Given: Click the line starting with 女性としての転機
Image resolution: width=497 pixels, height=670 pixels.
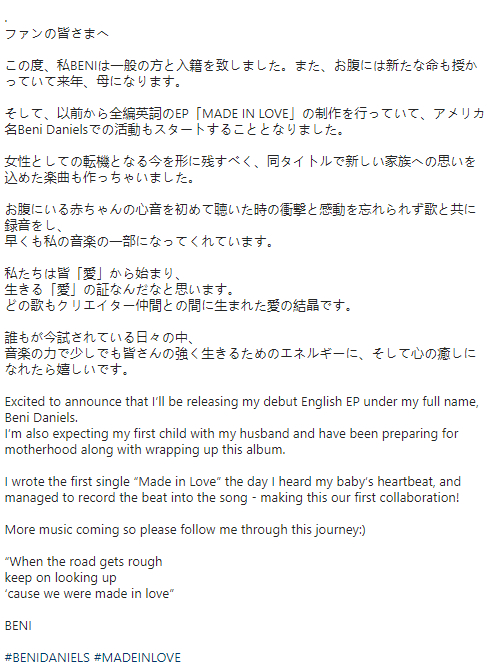Looking at the screenshot, I should tap(240, 162).
